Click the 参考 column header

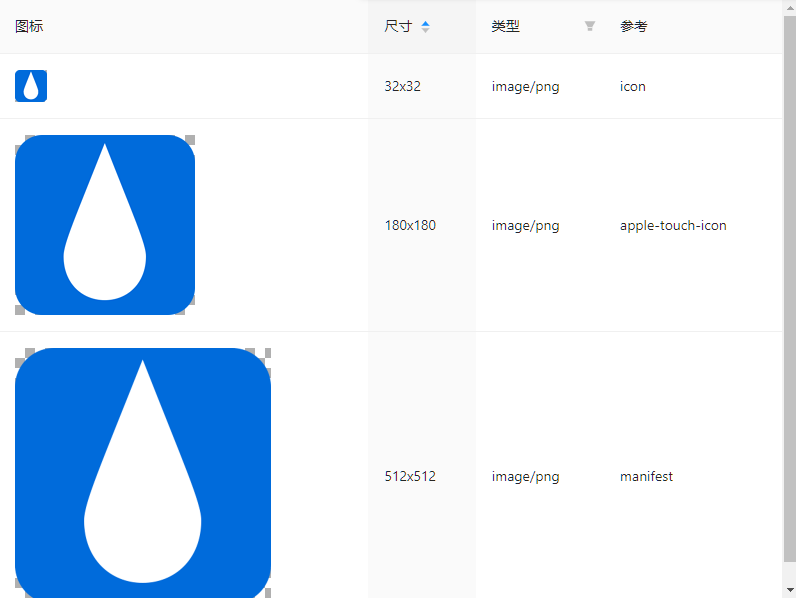pyautogui.click(x=634, y=27)
